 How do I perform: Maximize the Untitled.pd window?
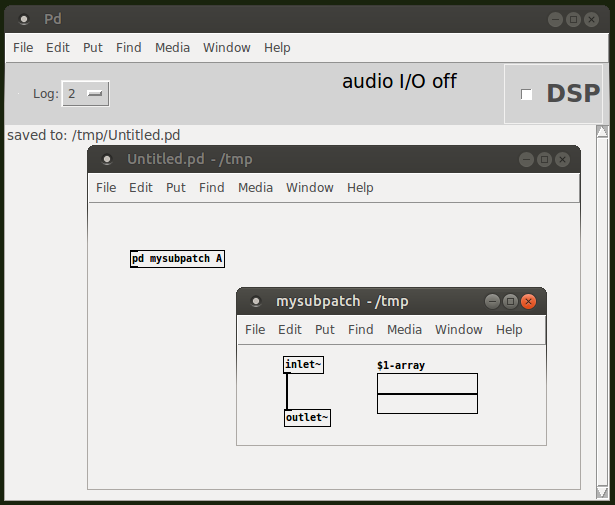point(544,159)
